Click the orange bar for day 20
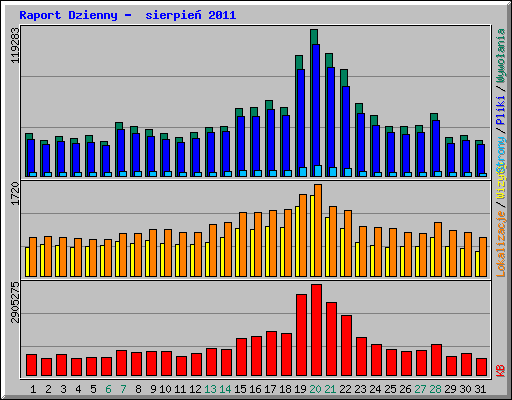512x400 pixels. (318, 230)
